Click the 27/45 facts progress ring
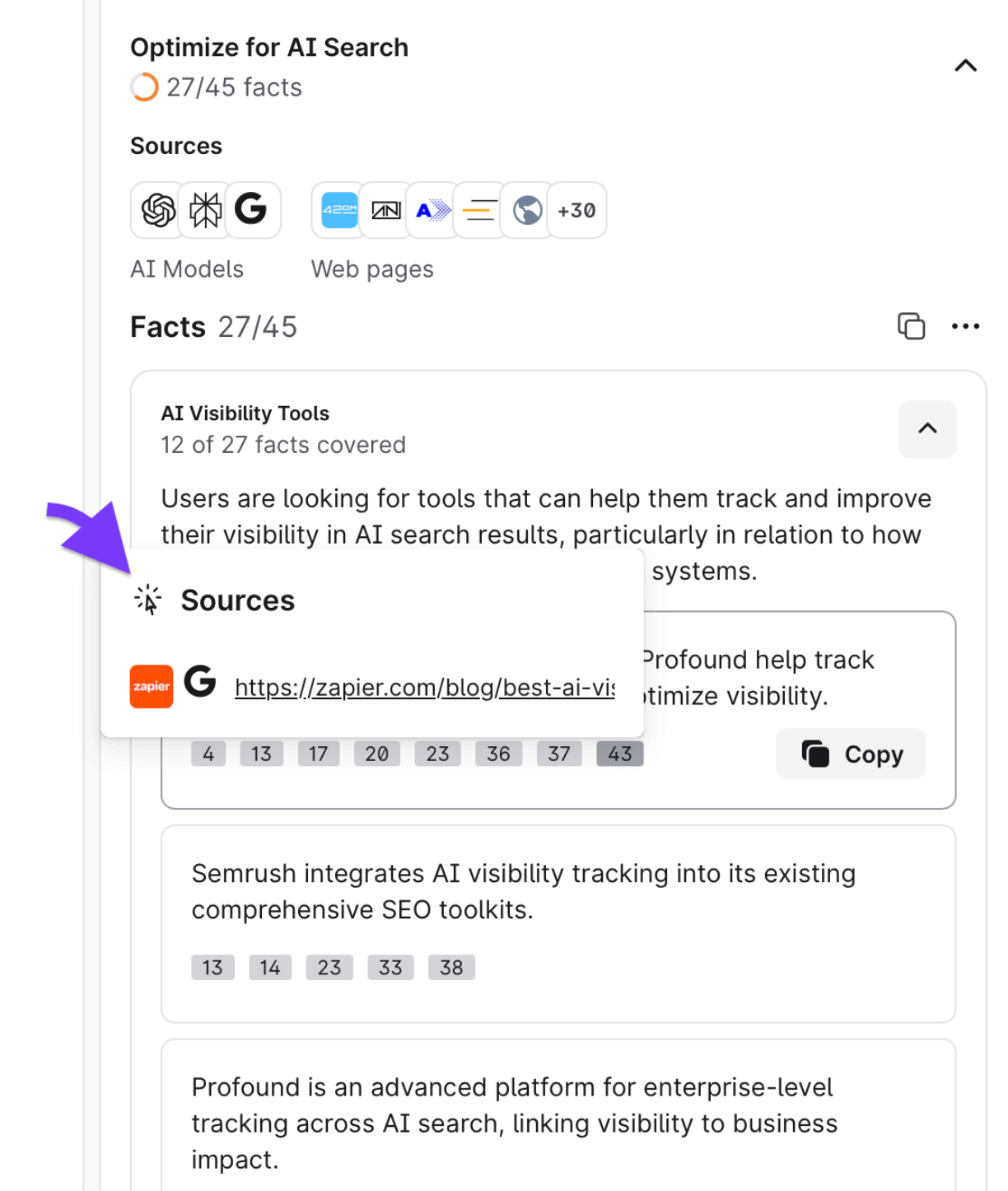The width and height of the screenshot is (1008, 1191). pyautogui.click(x=144, y=87)
